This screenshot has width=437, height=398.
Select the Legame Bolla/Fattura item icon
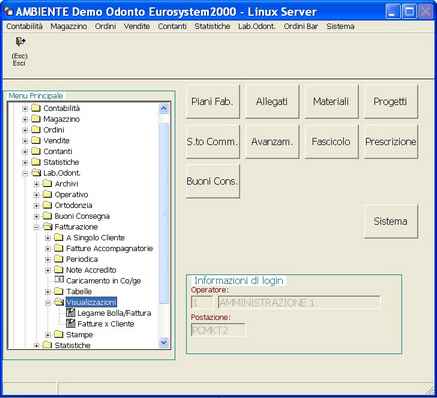point(70,313)
